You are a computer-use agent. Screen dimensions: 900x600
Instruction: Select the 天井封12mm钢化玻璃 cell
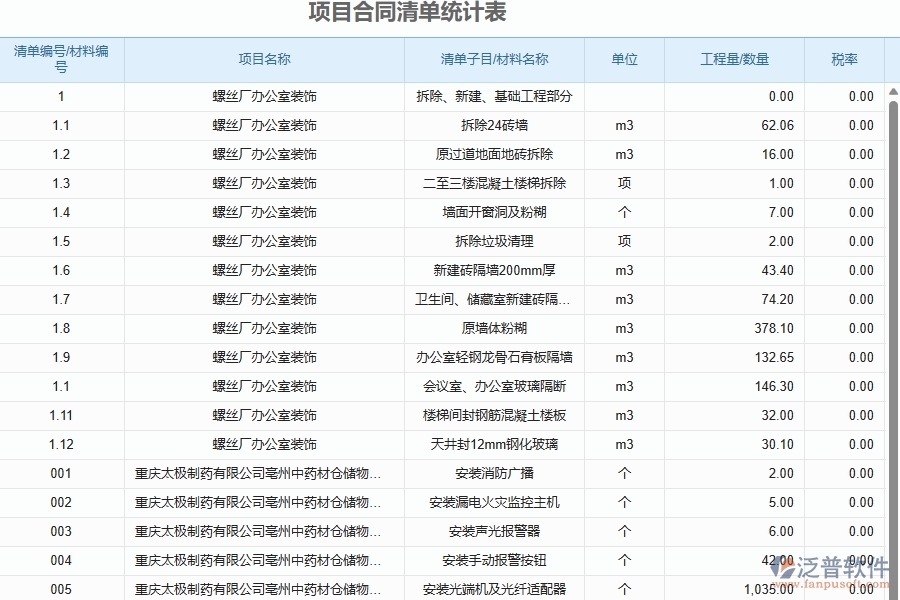[x=493, y=445]
